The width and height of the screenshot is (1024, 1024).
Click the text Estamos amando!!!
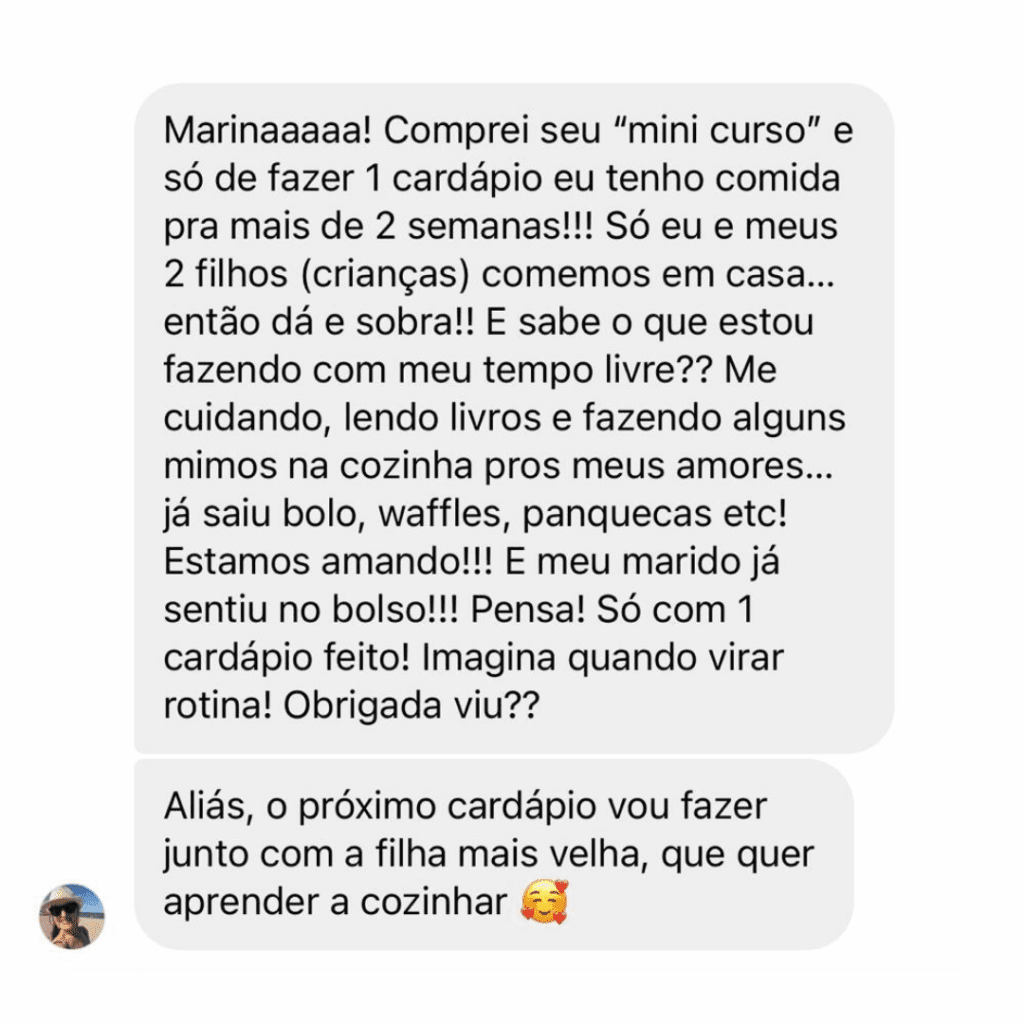[x=328, y=562]
